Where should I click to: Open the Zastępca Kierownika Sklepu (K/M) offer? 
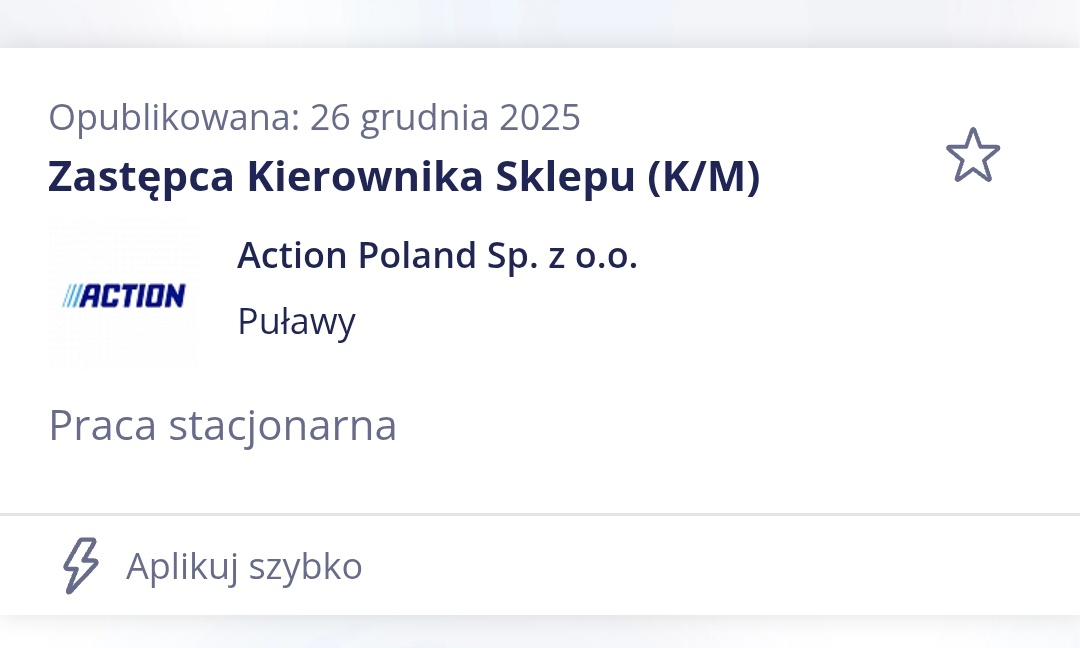403,177
